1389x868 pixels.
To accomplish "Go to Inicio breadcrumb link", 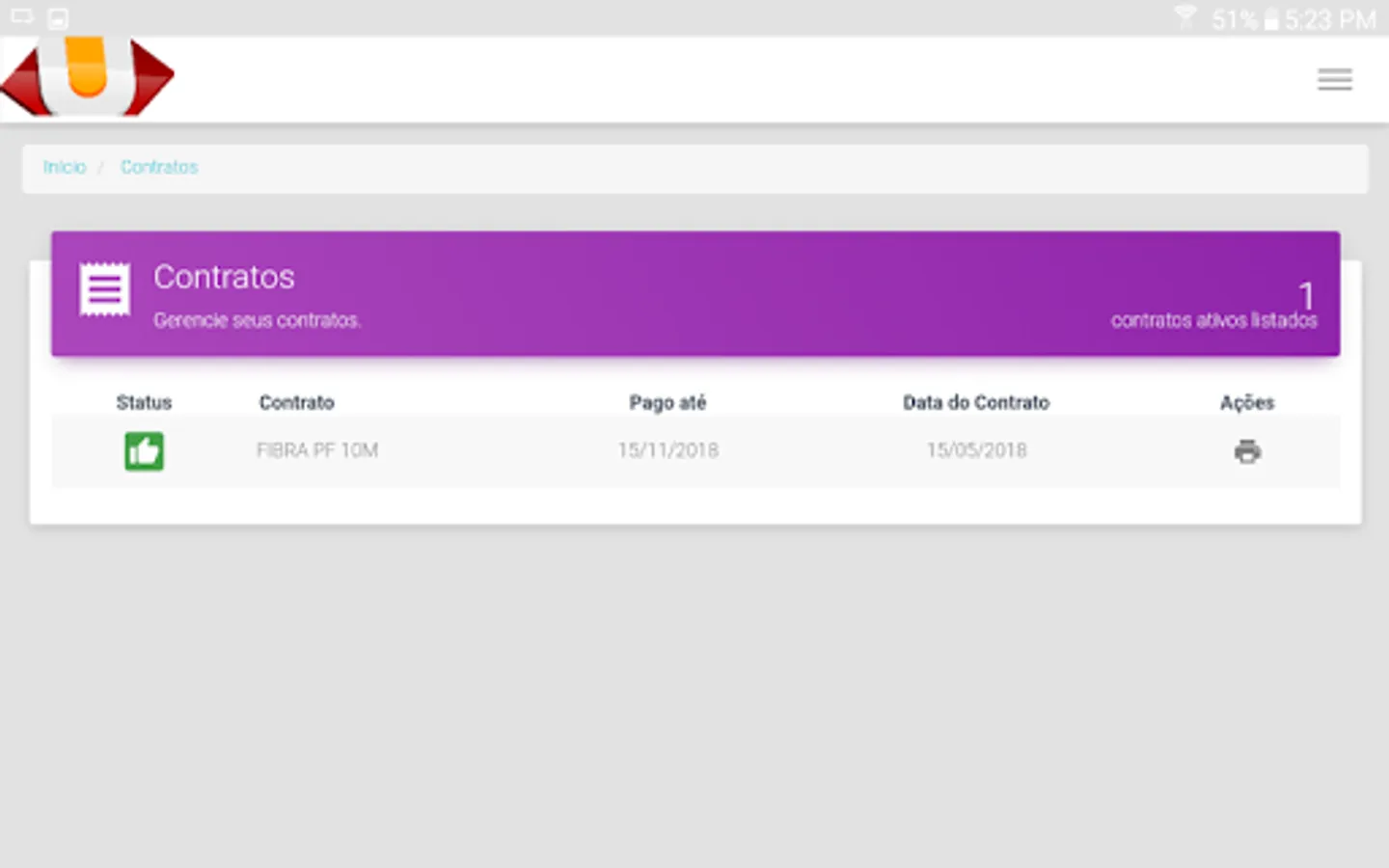I will coord(65,167).
